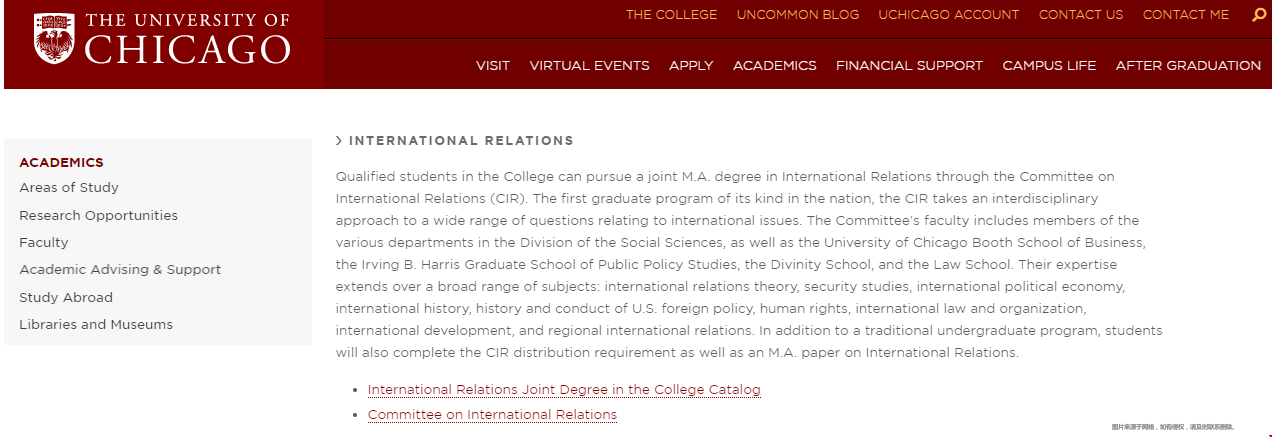Open UChicago Account page
This screenshot has height=437, width=1272.
point(948,15)
